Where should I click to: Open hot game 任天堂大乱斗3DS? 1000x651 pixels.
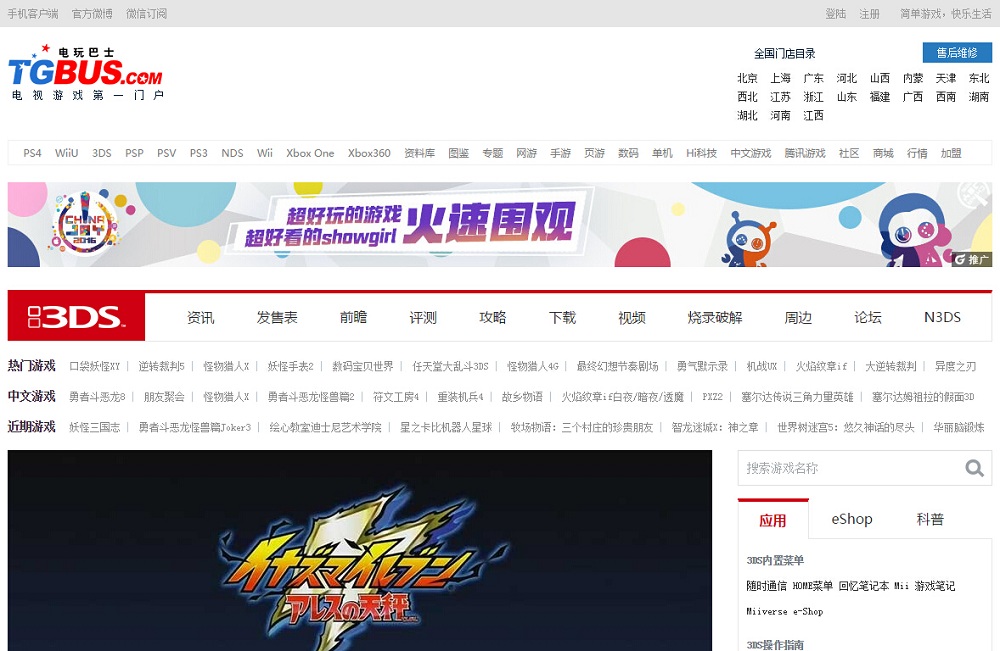(x=450, y=366)
